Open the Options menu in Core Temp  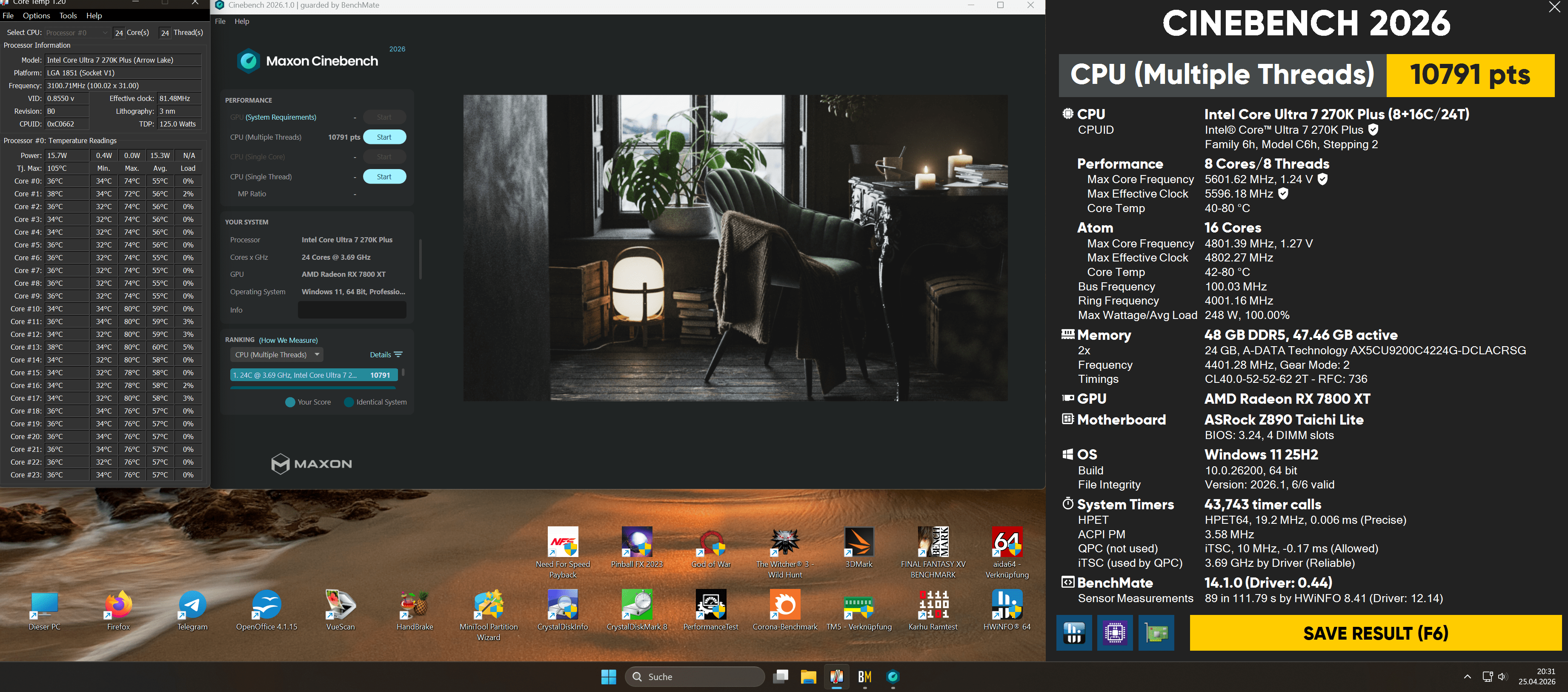pos(37,16)
